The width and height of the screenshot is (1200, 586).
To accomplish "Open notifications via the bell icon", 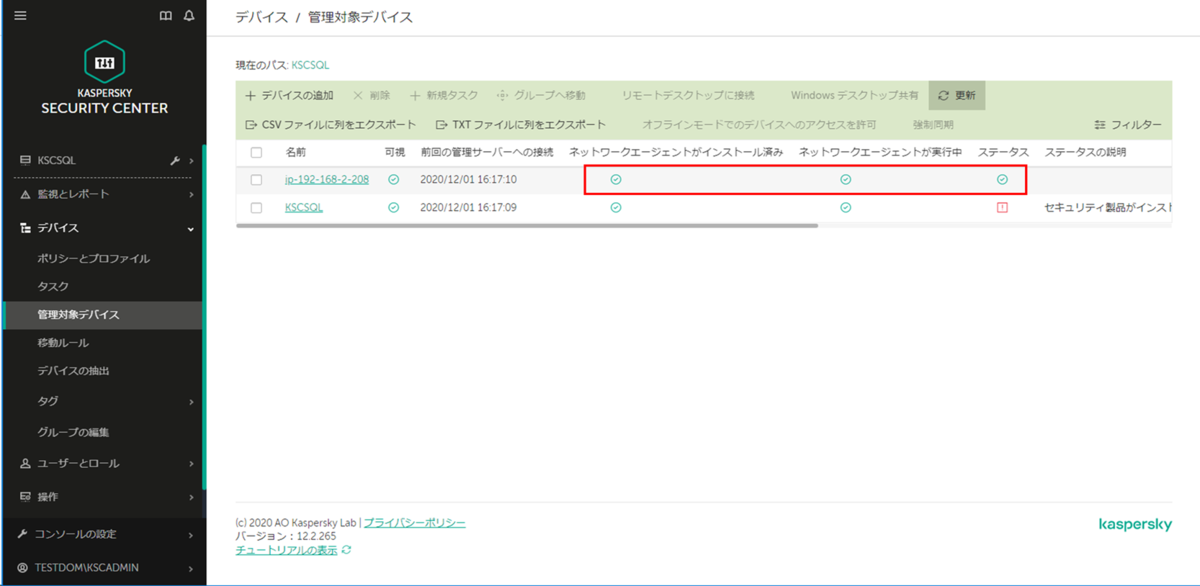I will 187,15.
